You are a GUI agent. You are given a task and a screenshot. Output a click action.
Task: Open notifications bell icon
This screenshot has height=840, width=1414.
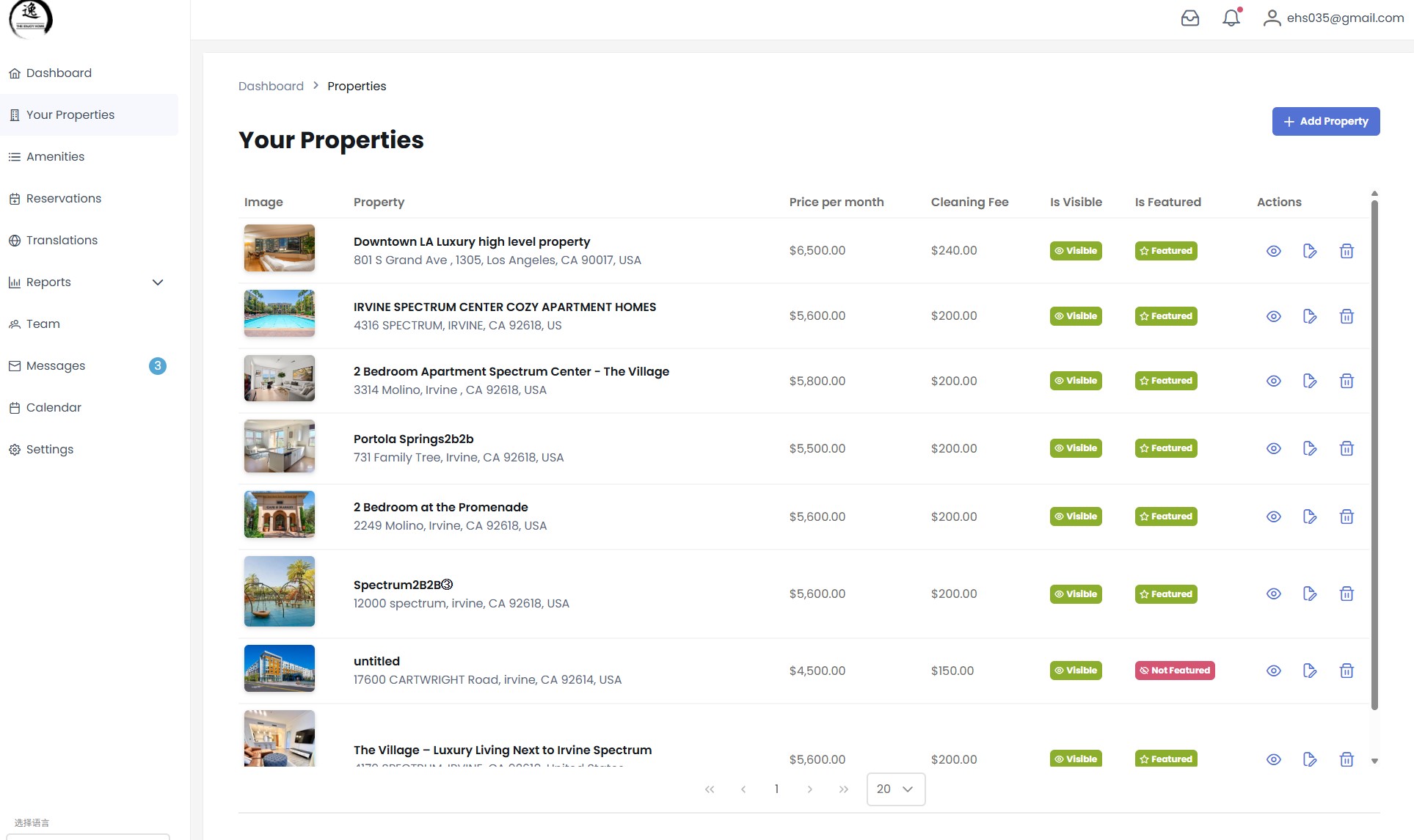[1231, 18]
